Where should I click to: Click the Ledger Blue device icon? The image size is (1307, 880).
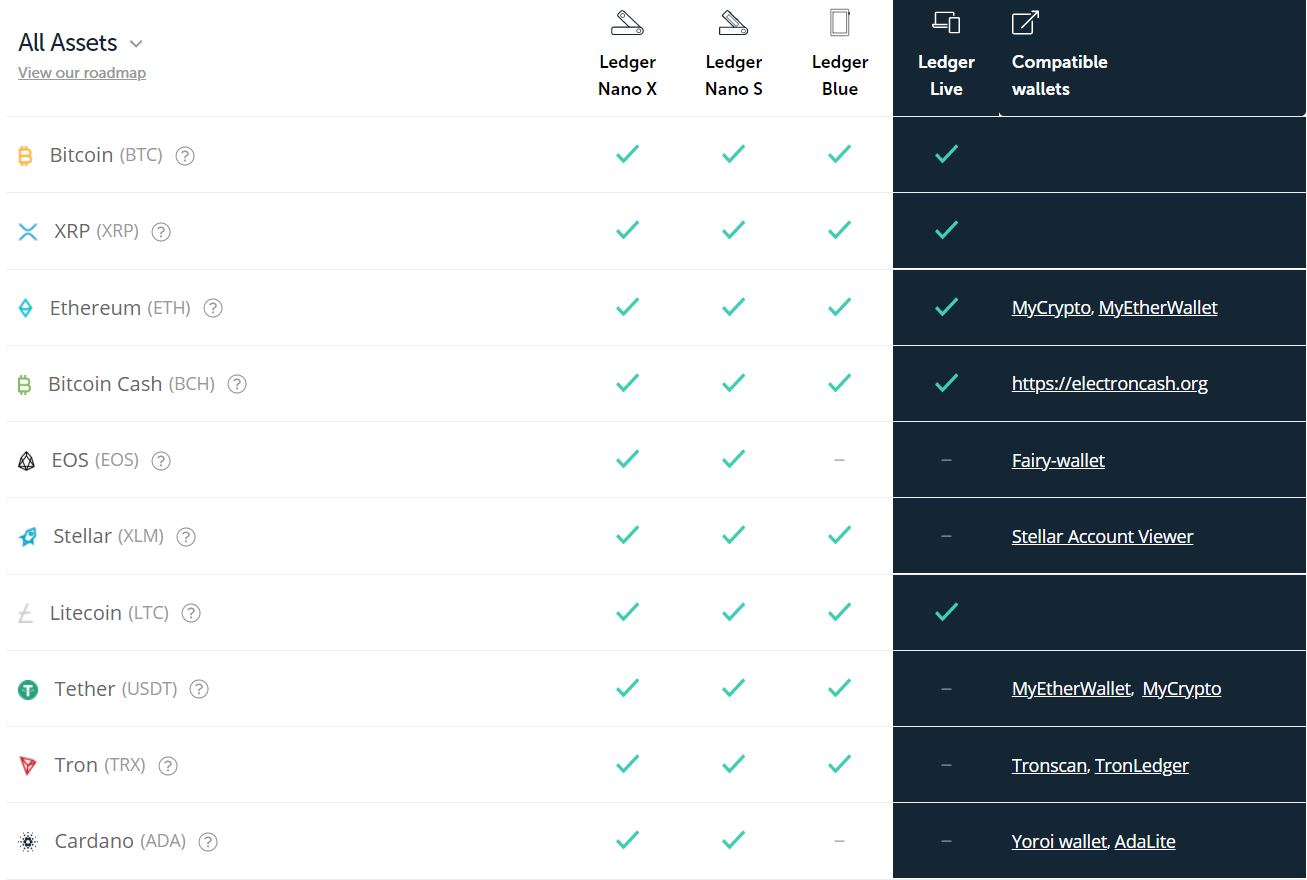[839, 23]
